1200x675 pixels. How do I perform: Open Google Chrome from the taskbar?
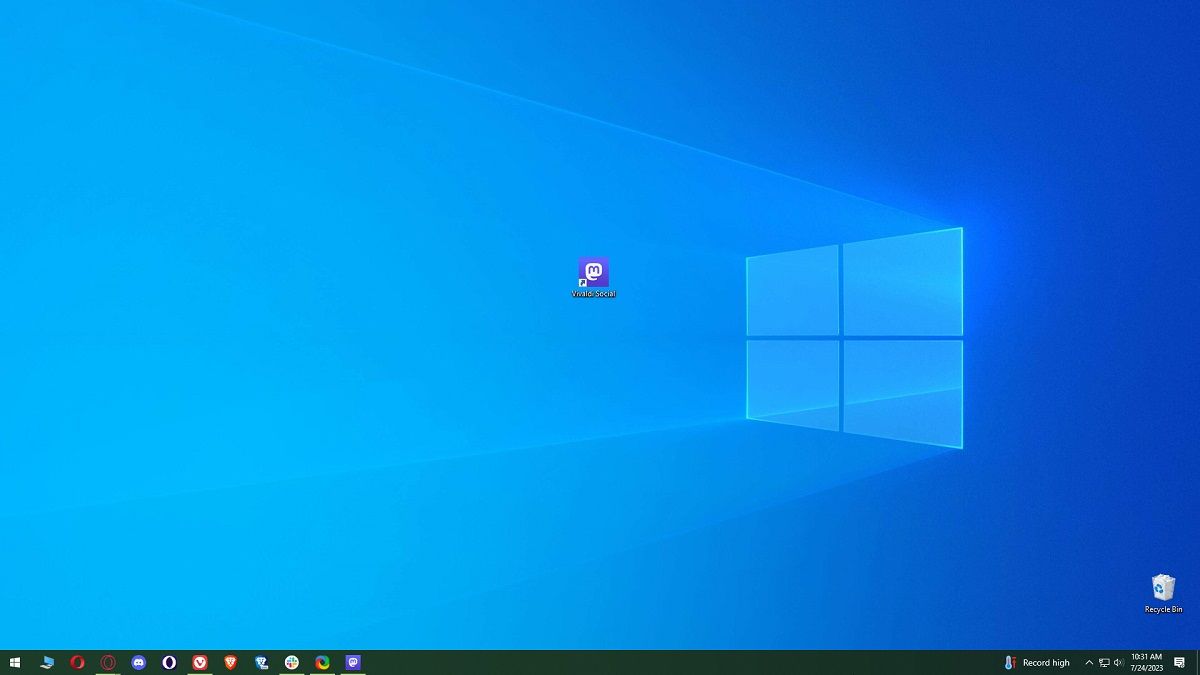point(322,661)
